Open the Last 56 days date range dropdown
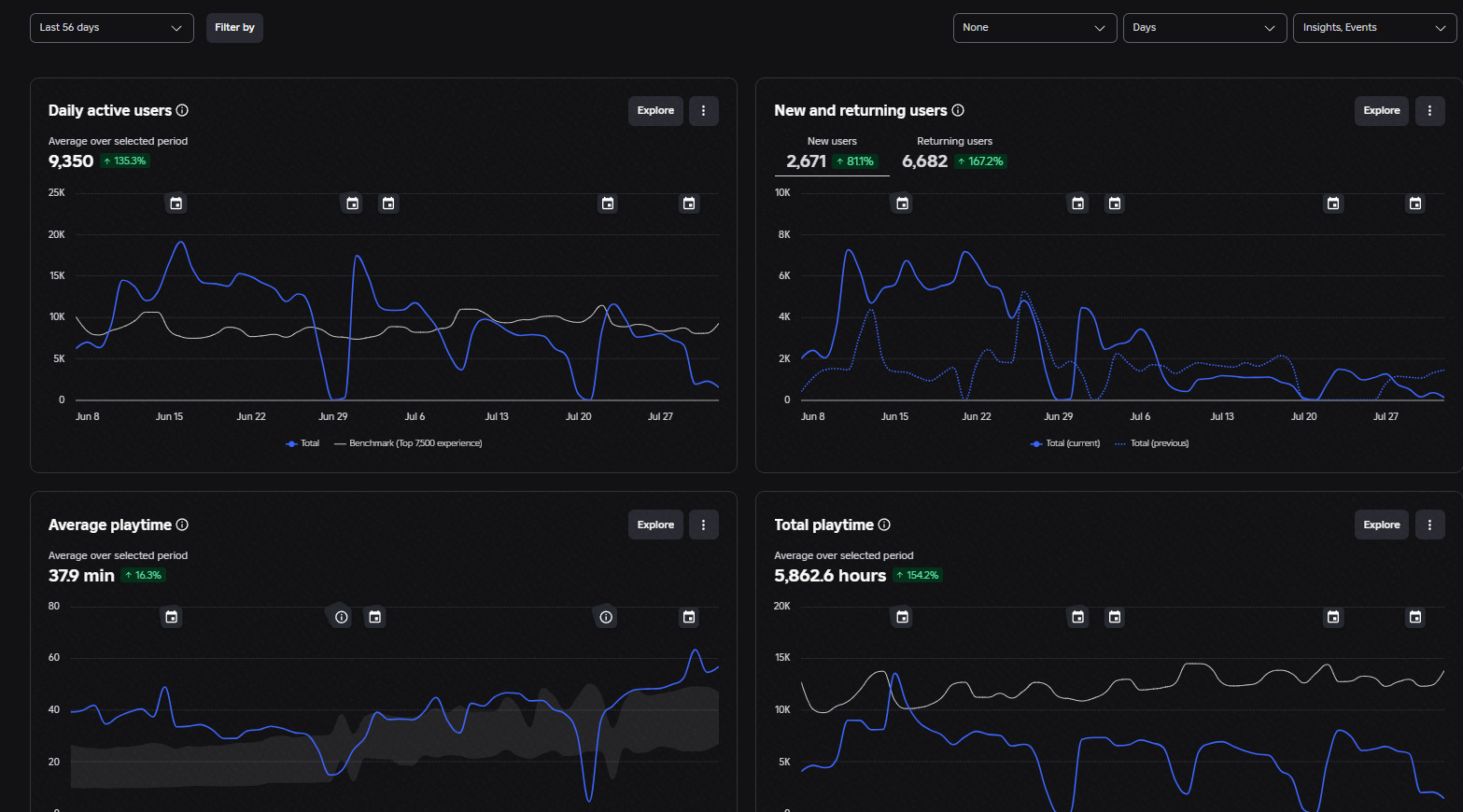 (x=112, y=28)
